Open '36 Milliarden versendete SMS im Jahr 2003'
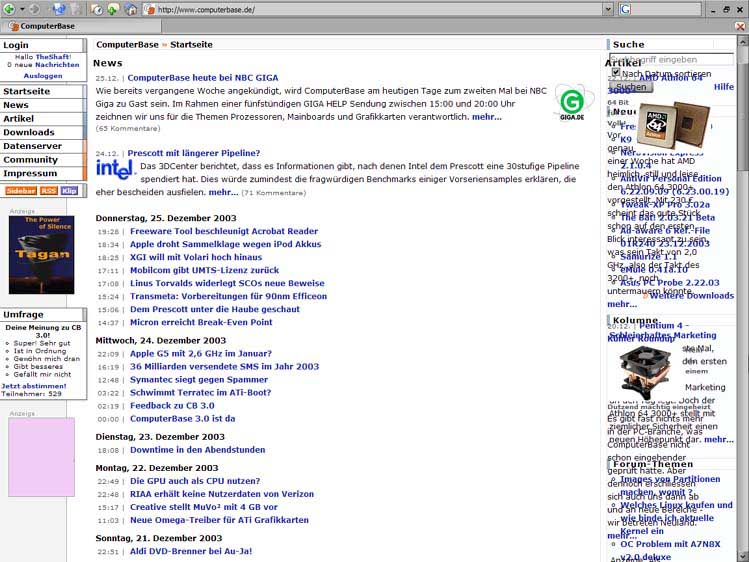This screenshot has width=749, height=562. point(224,367)
